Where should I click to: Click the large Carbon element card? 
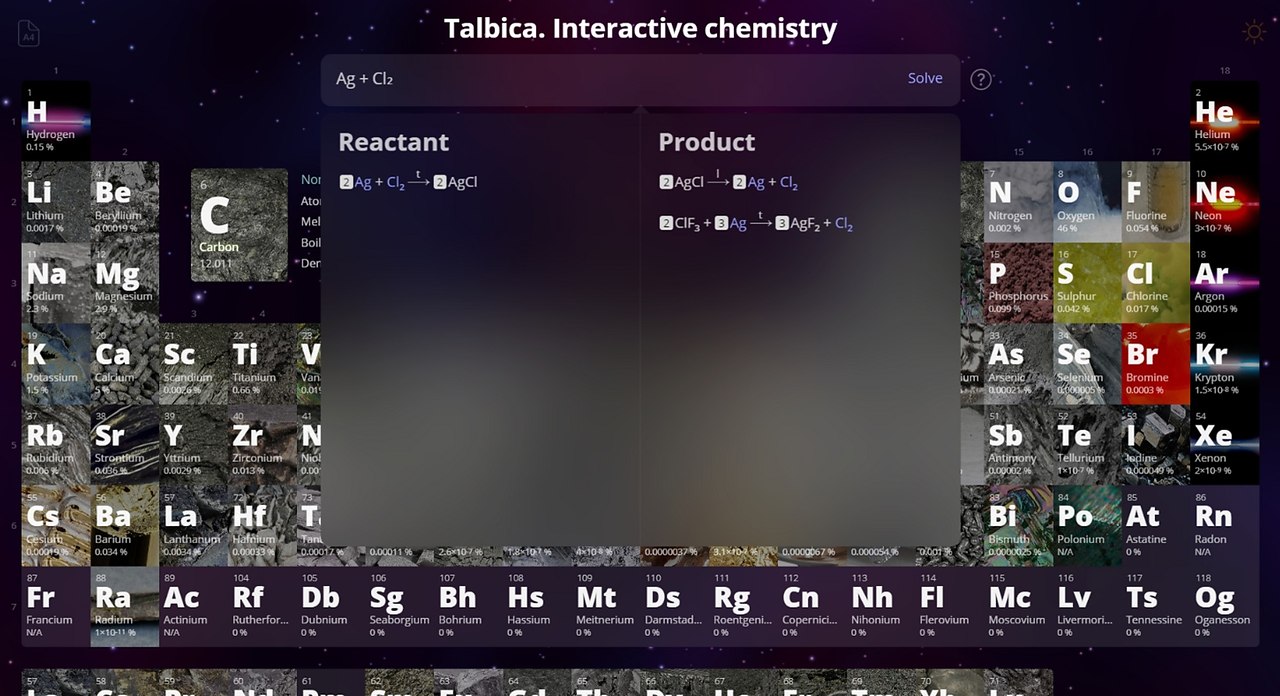239,225
